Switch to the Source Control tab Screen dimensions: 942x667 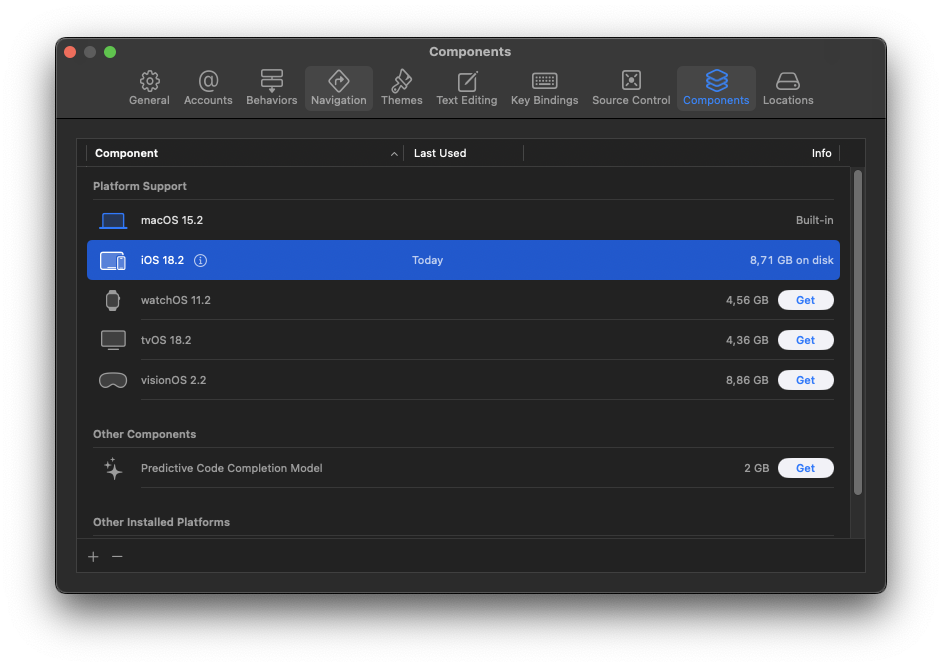tap(631, 88)
